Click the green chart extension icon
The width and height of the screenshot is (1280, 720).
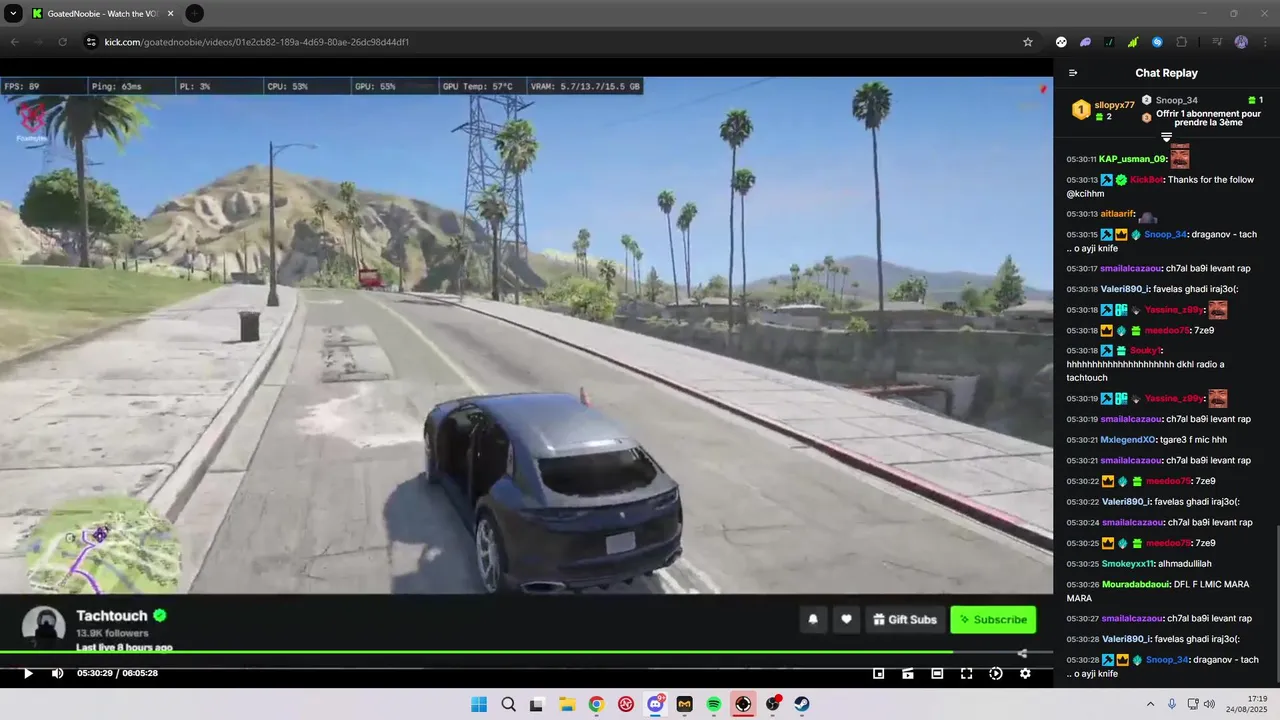tap(1133, 42)
